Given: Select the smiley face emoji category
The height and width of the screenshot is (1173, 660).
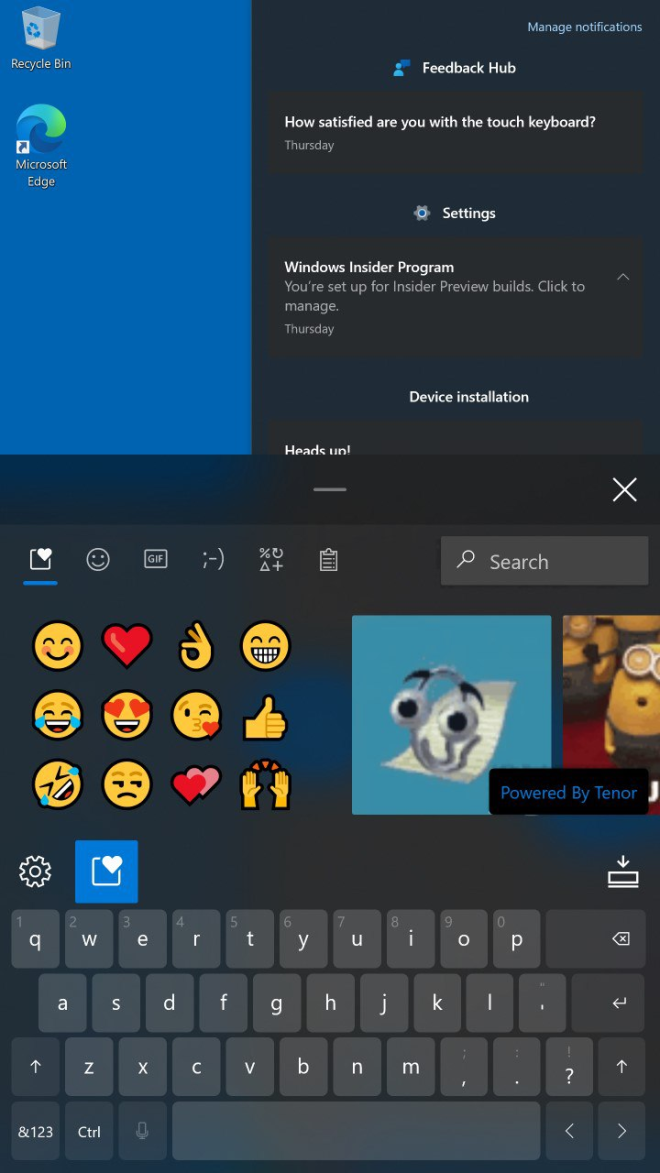Looking at the screenshot, I should [x=98, y=560].
